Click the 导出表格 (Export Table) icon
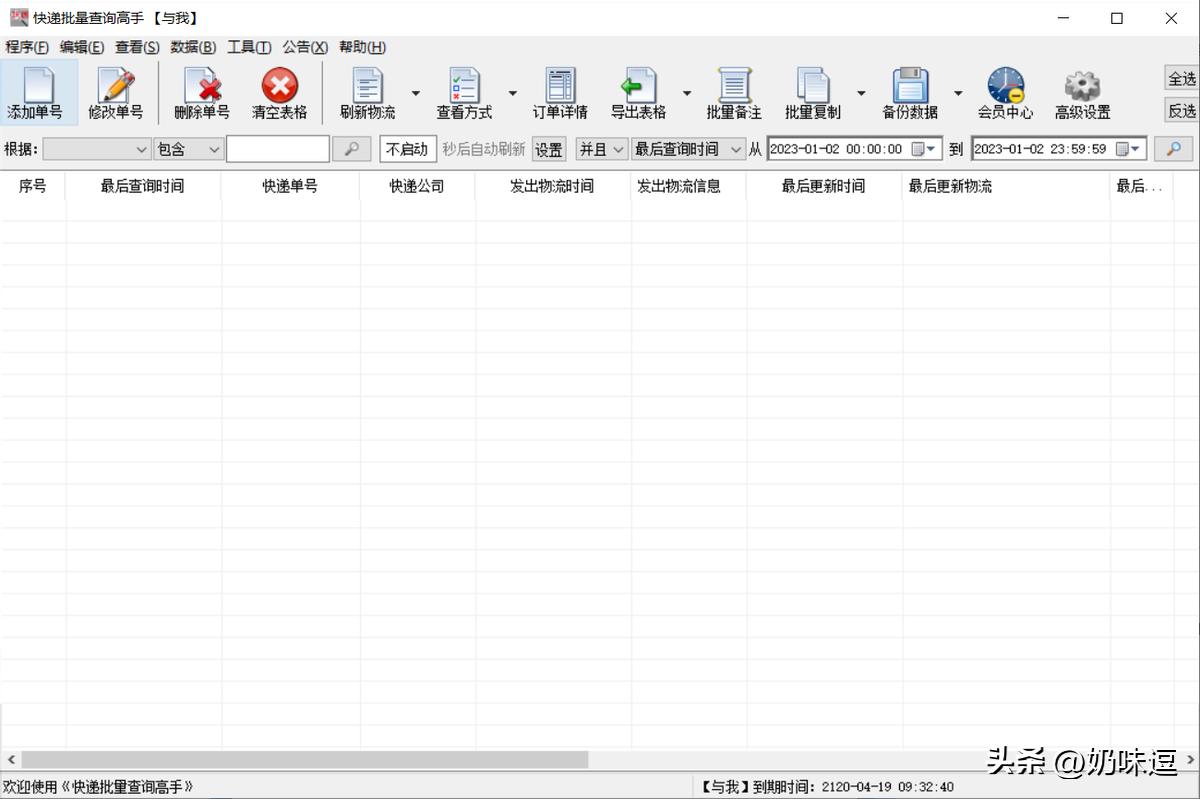Screen dimensions: 1200x799 (x=637, y=91)
